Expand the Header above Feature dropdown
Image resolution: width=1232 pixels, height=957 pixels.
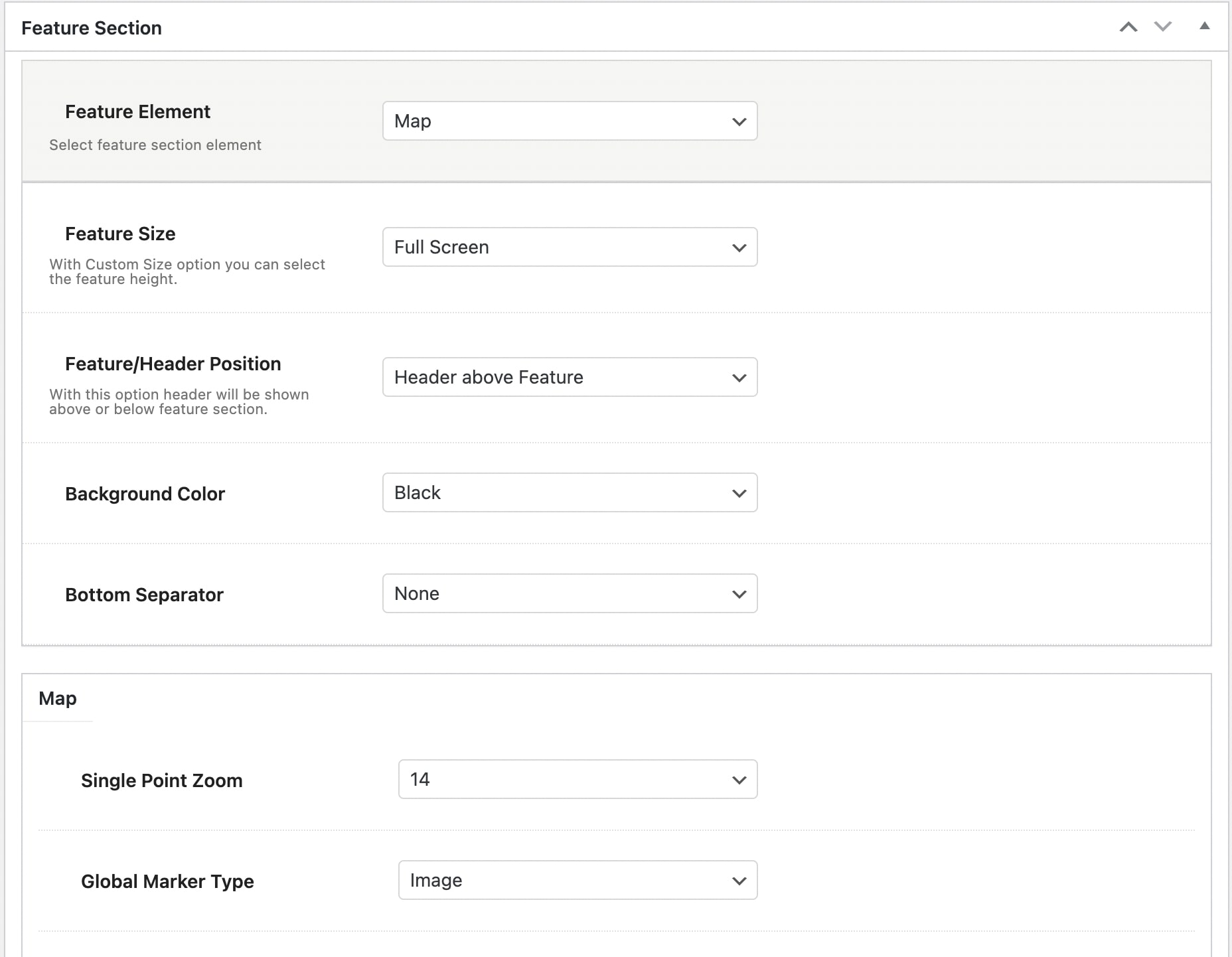[x=570, y=377]
